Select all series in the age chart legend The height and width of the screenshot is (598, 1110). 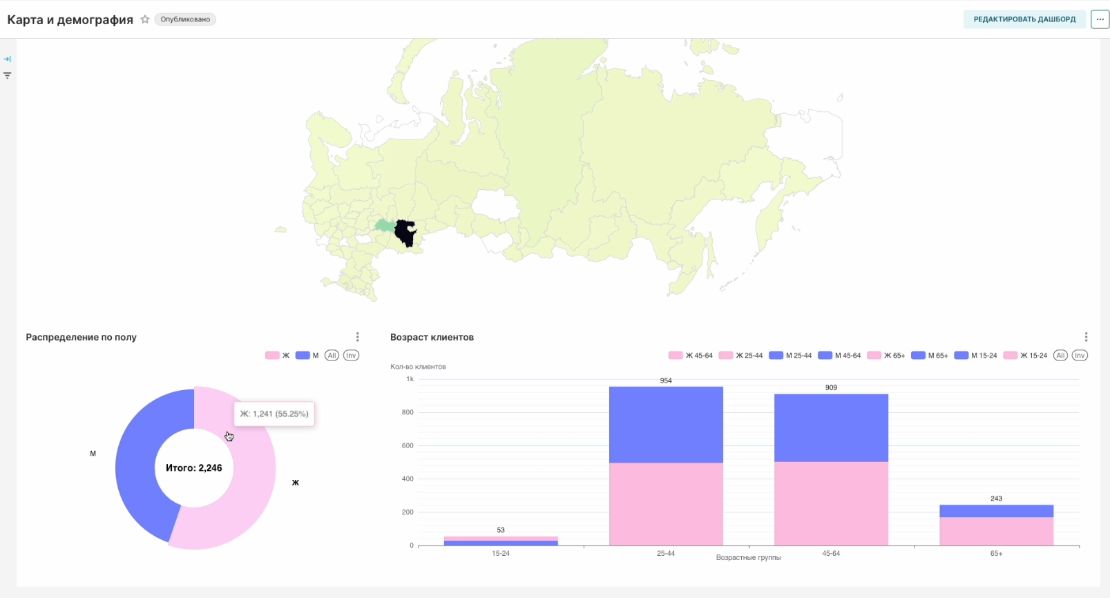[1060, 355]
